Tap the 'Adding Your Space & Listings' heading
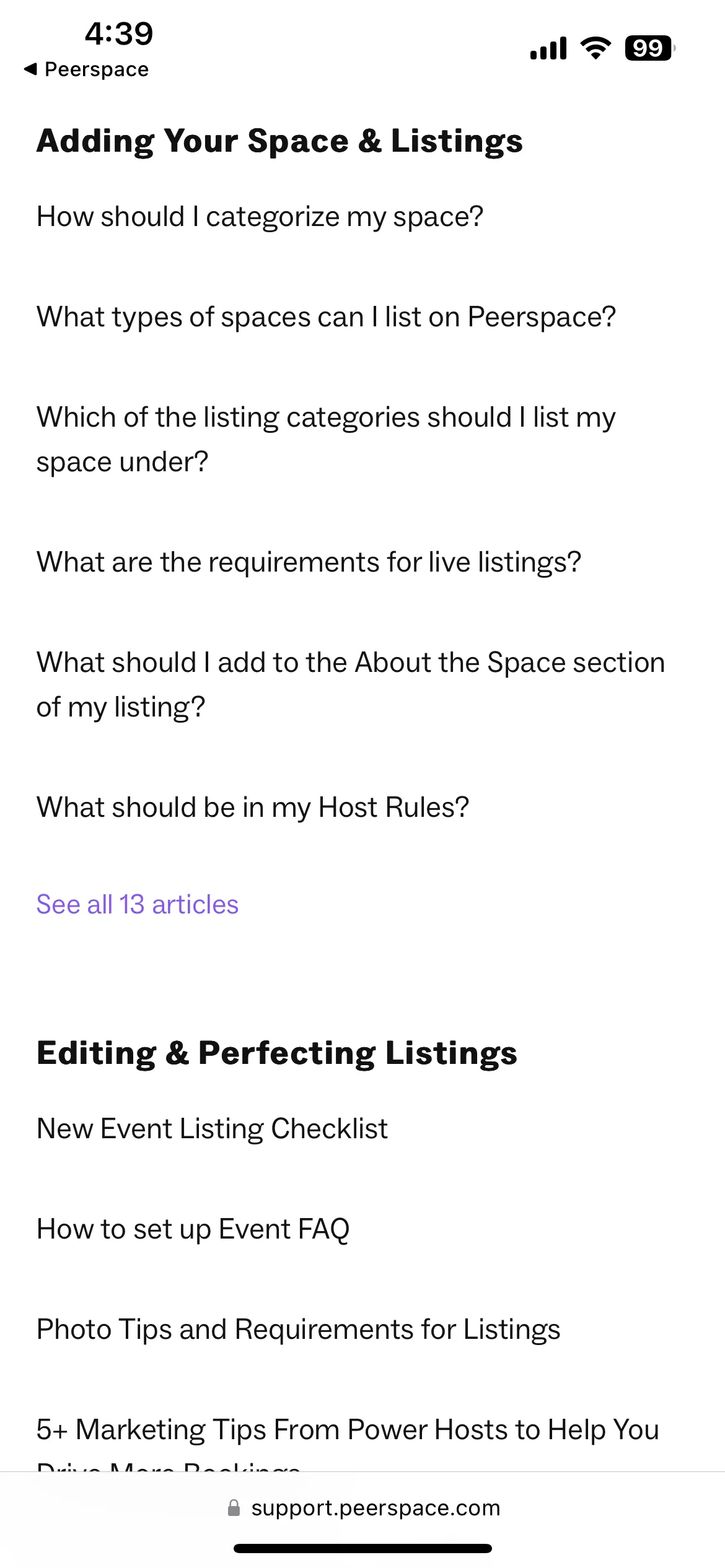The height and width of the screenshot is (1568, 725). 279,141
